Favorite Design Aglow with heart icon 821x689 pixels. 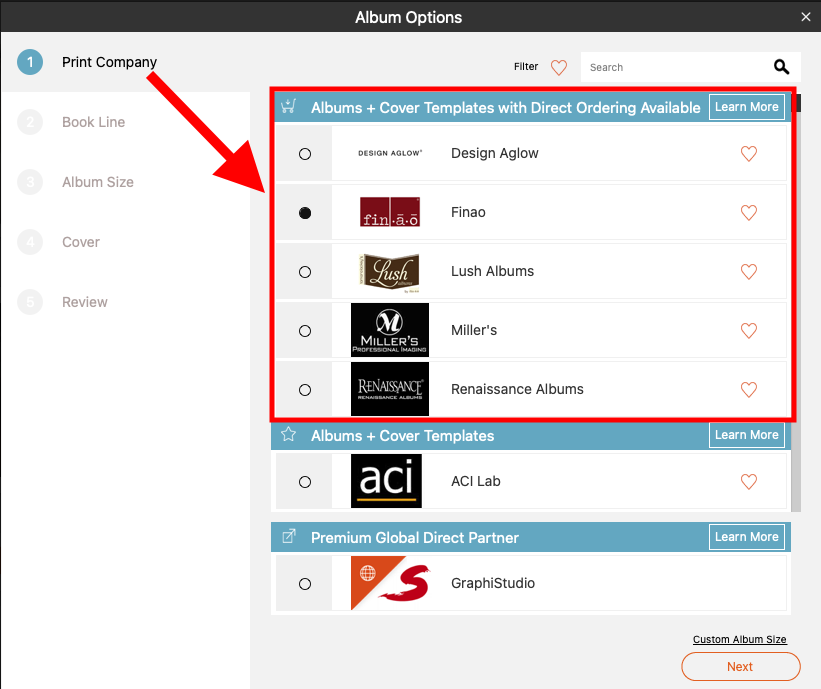(x=748, y=153)
